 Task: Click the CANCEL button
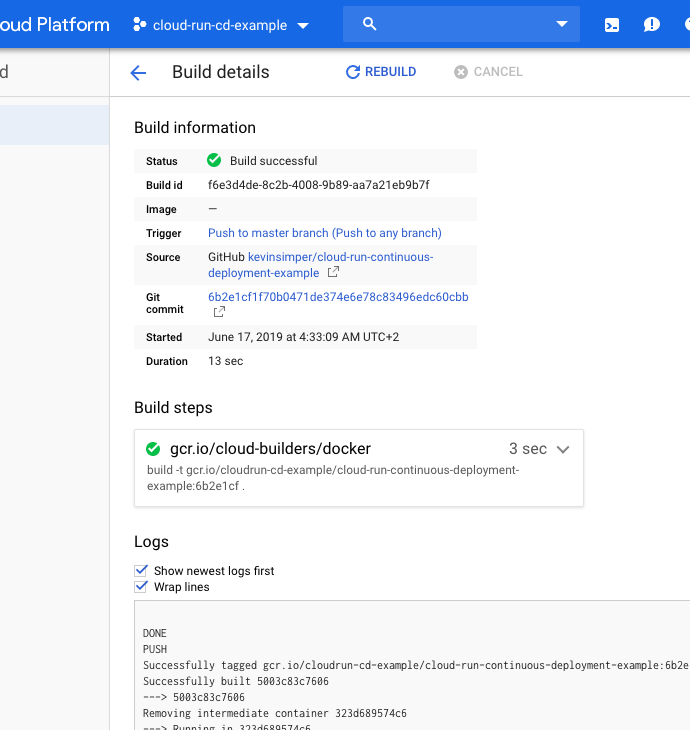pyautogui.click(x=488, y=72)
